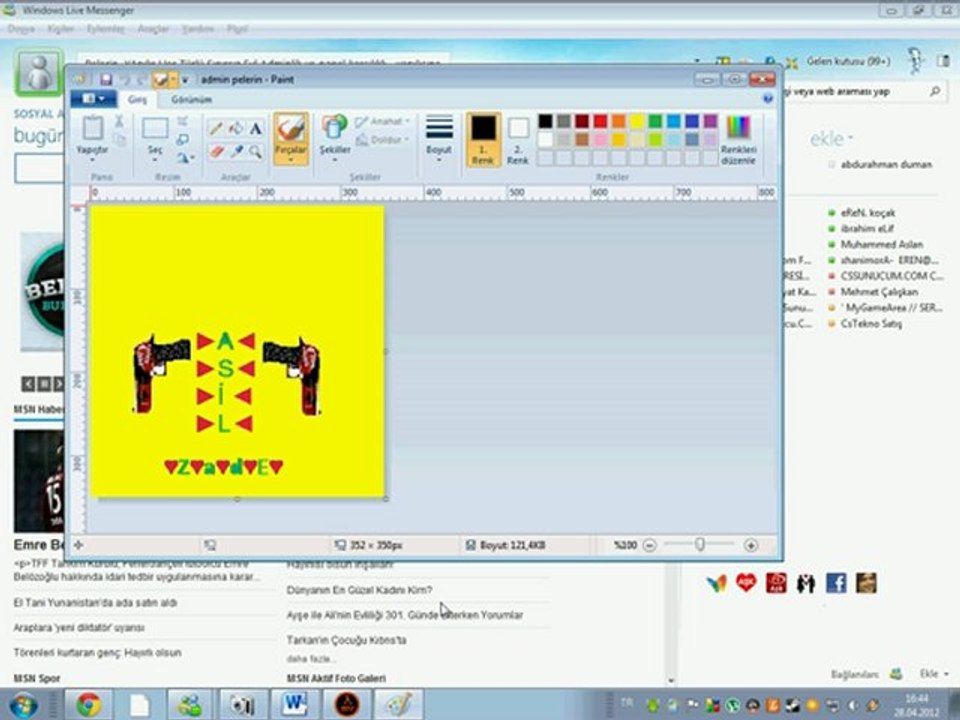Open headline Dünyanın En Güzel Kadını Kim?

pos(359,590)
